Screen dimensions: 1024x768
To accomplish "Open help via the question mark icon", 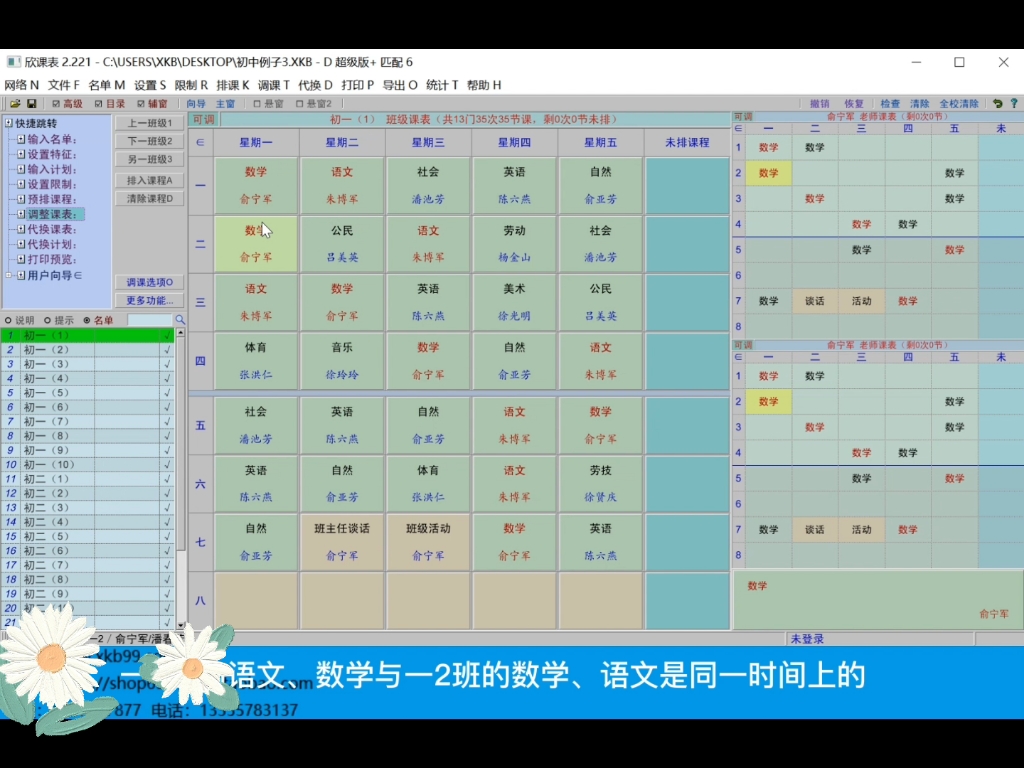I will [x=1015, y=103].
